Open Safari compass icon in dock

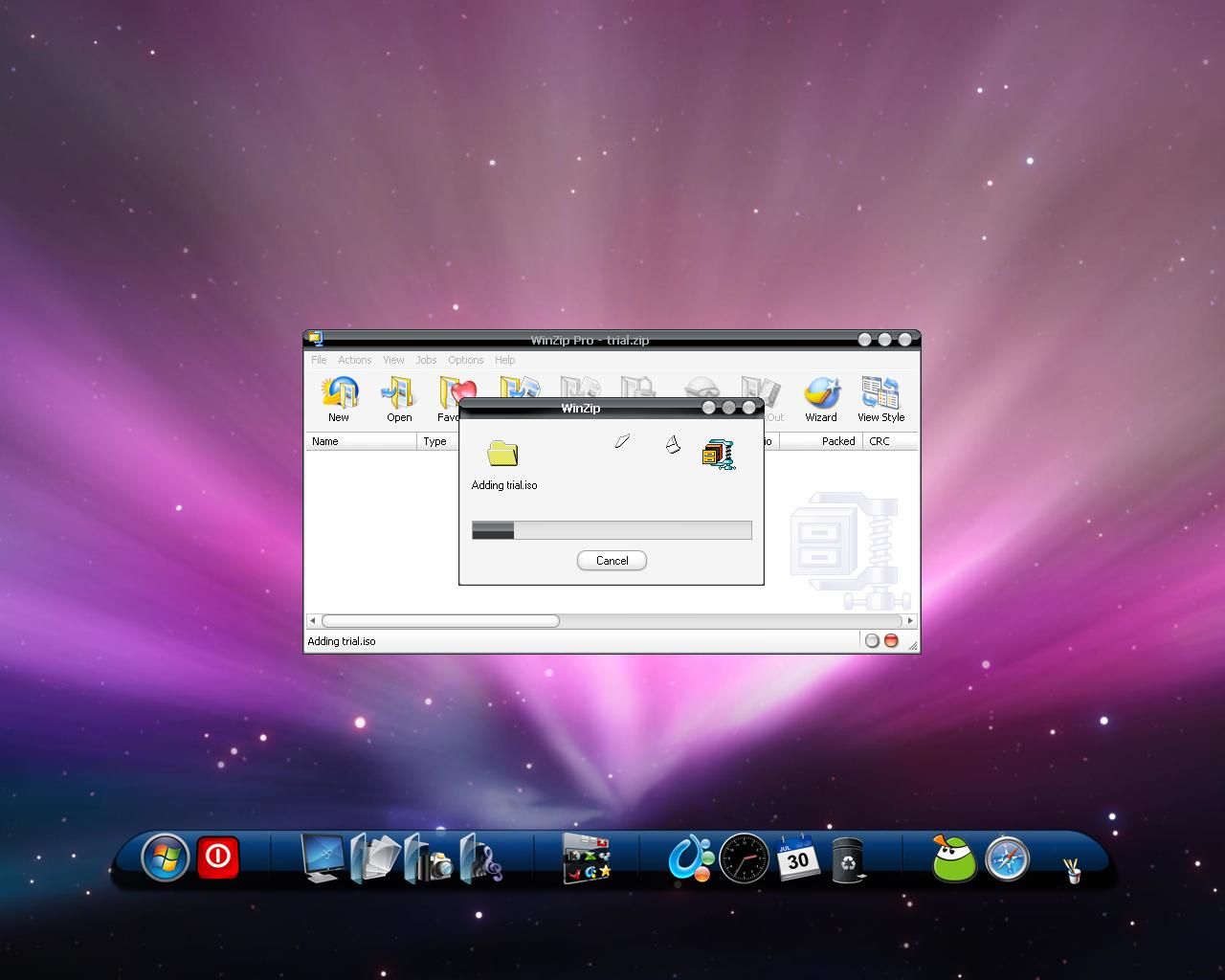1008,858
